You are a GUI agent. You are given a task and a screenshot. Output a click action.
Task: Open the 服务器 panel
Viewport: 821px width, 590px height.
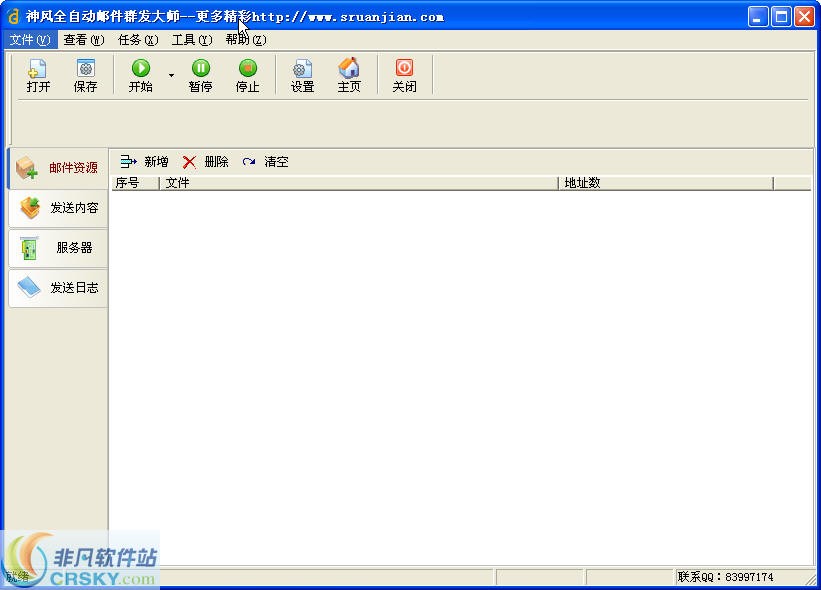point(60,247)
